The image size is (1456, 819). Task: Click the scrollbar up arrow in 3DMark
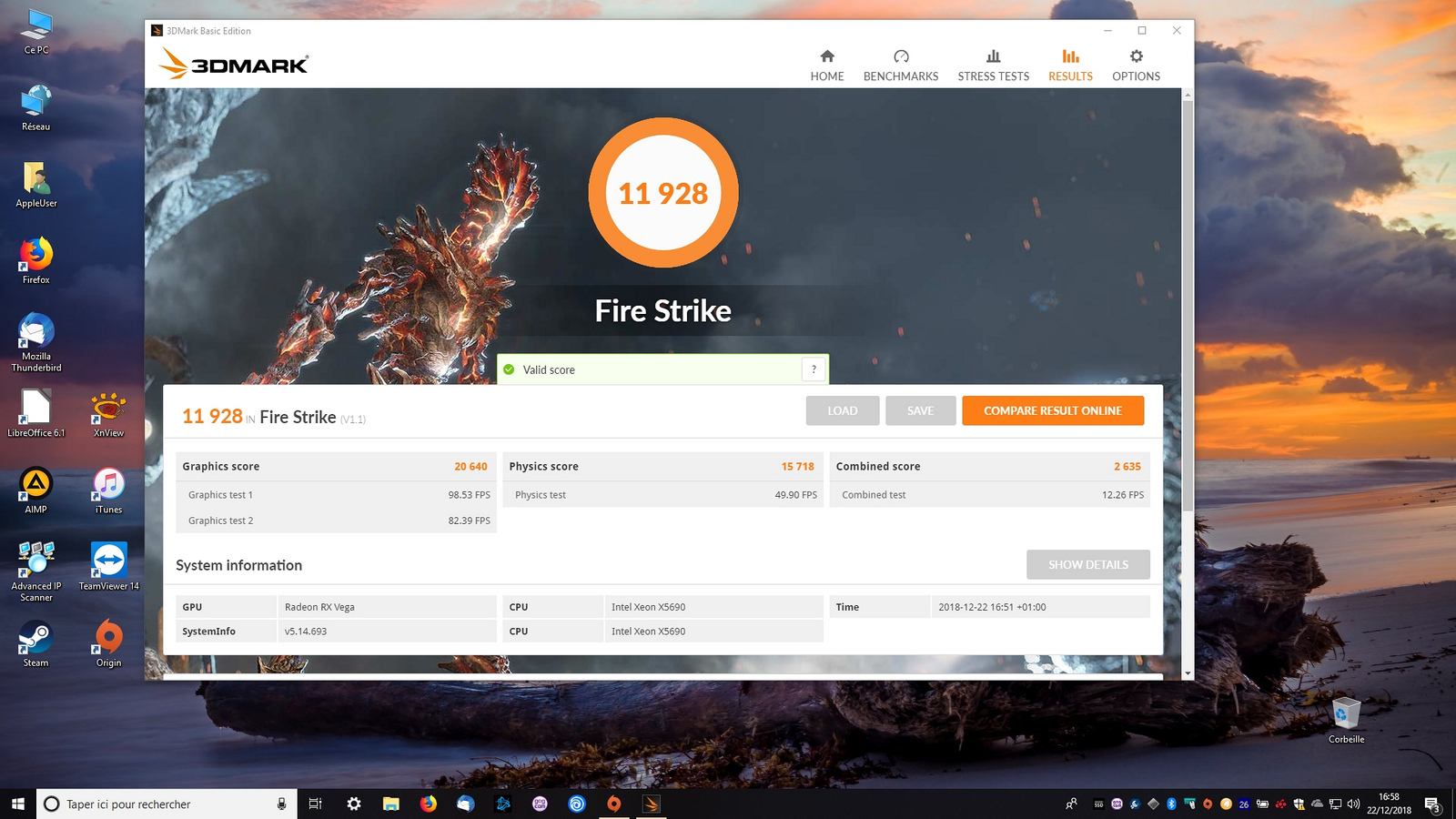click(x=1188, y=95)
